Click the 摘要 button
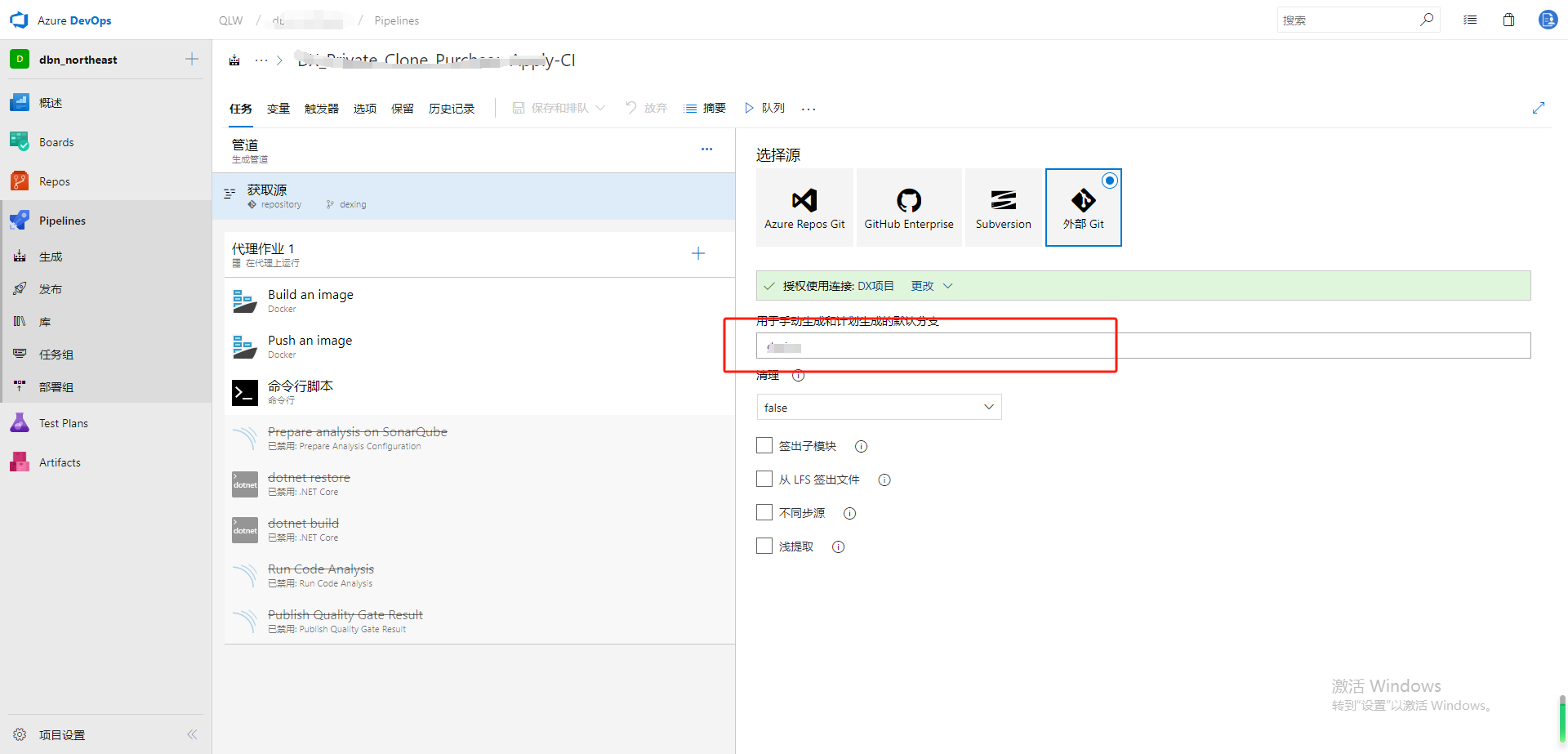 tap(705, 108)
